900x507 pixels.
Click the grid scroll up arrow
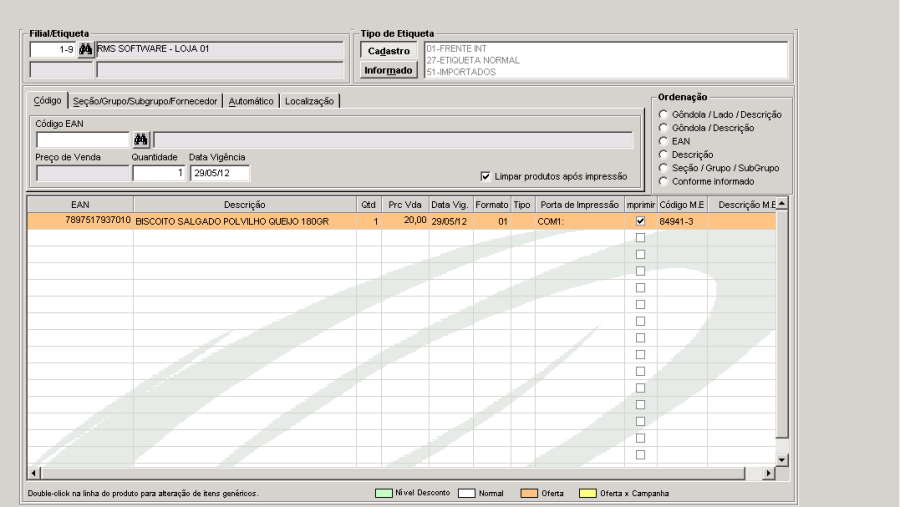pyautogui.click(x=782, y=203)
